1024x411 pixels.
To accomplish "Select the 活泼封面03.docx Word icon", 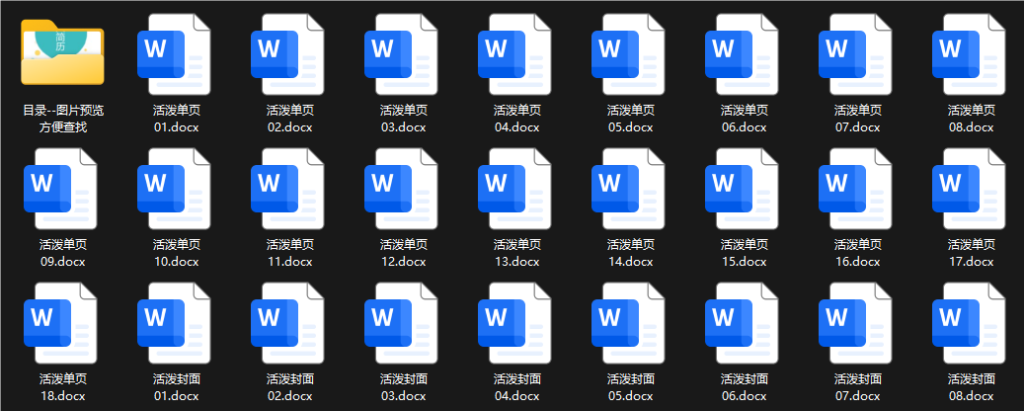I will tap(401, 323).
